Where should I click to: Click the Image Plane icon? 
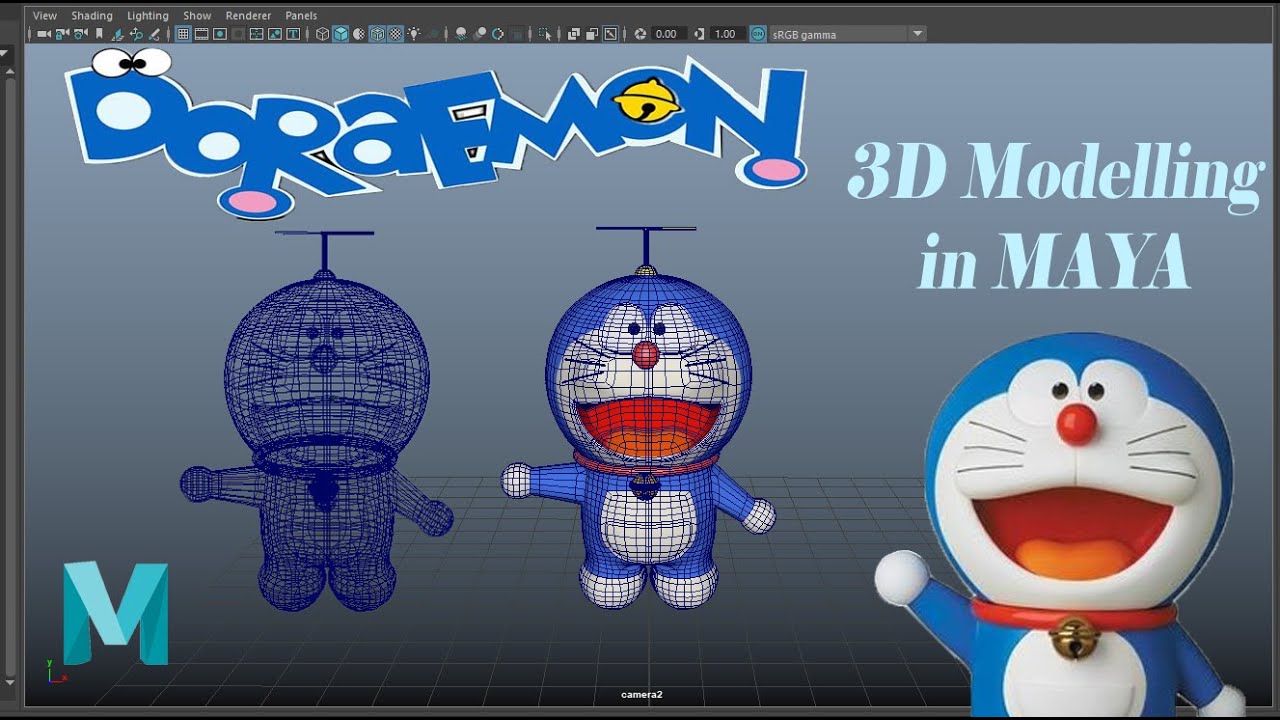(117, 34)
